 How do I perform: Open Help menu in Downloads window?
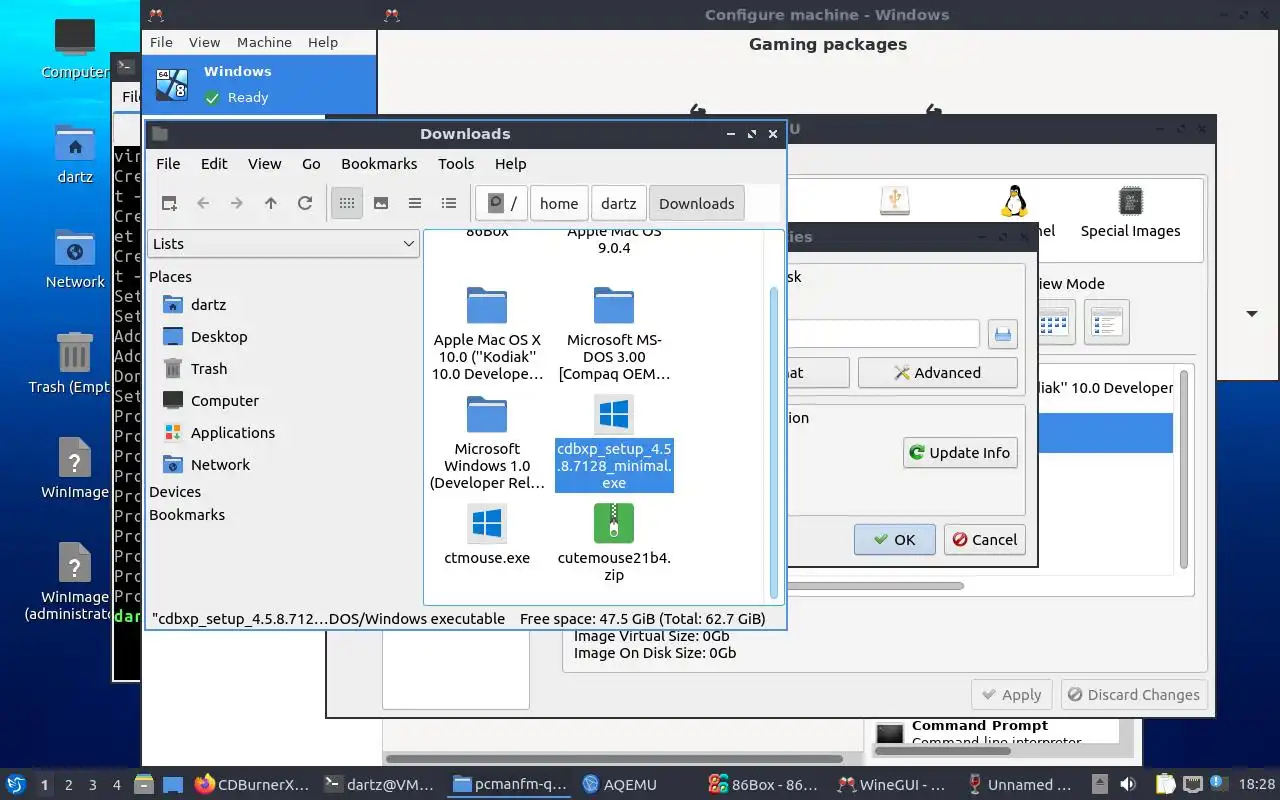(510, 164)
